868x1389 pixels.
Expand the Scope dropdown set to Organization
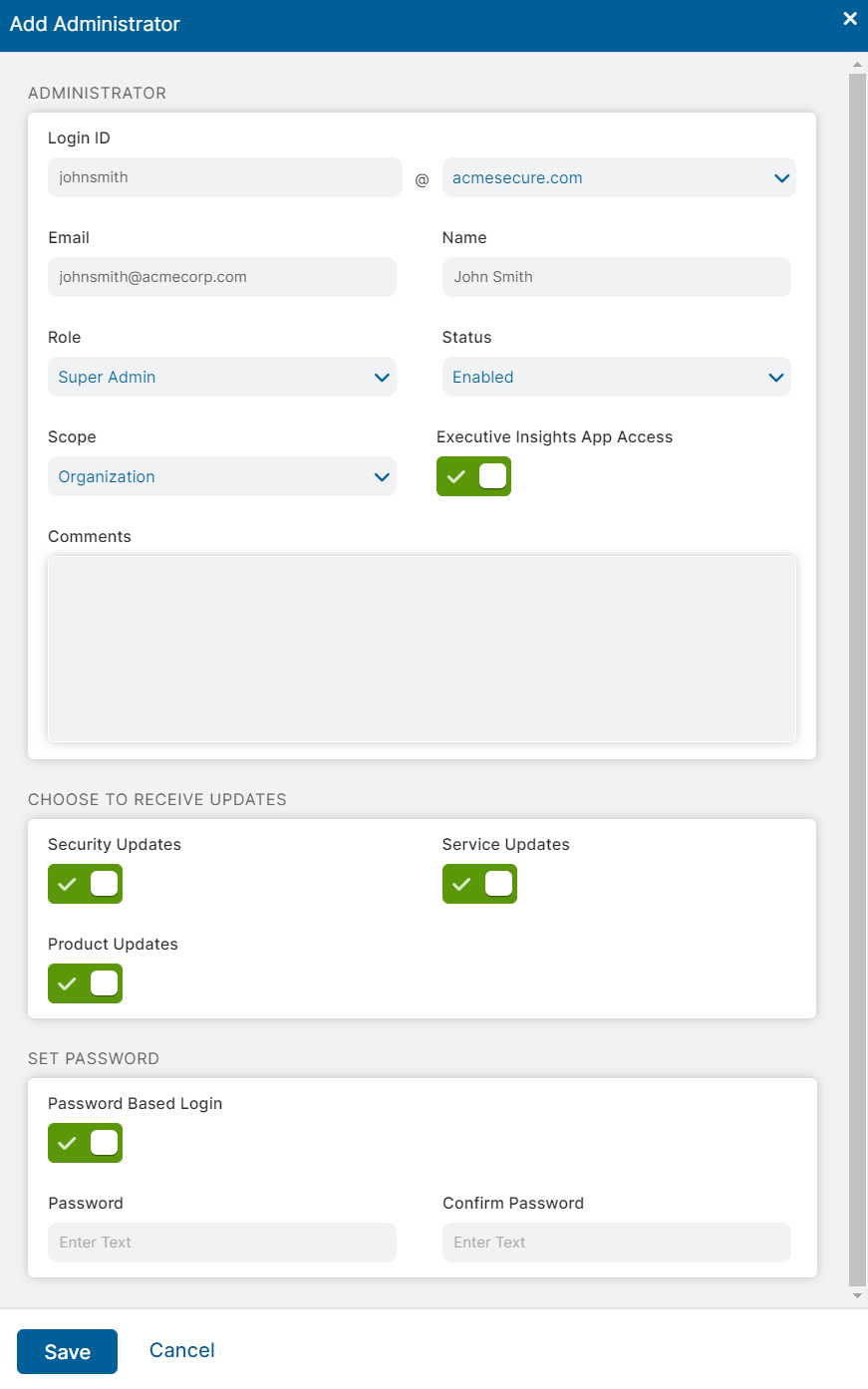(221, 476)
